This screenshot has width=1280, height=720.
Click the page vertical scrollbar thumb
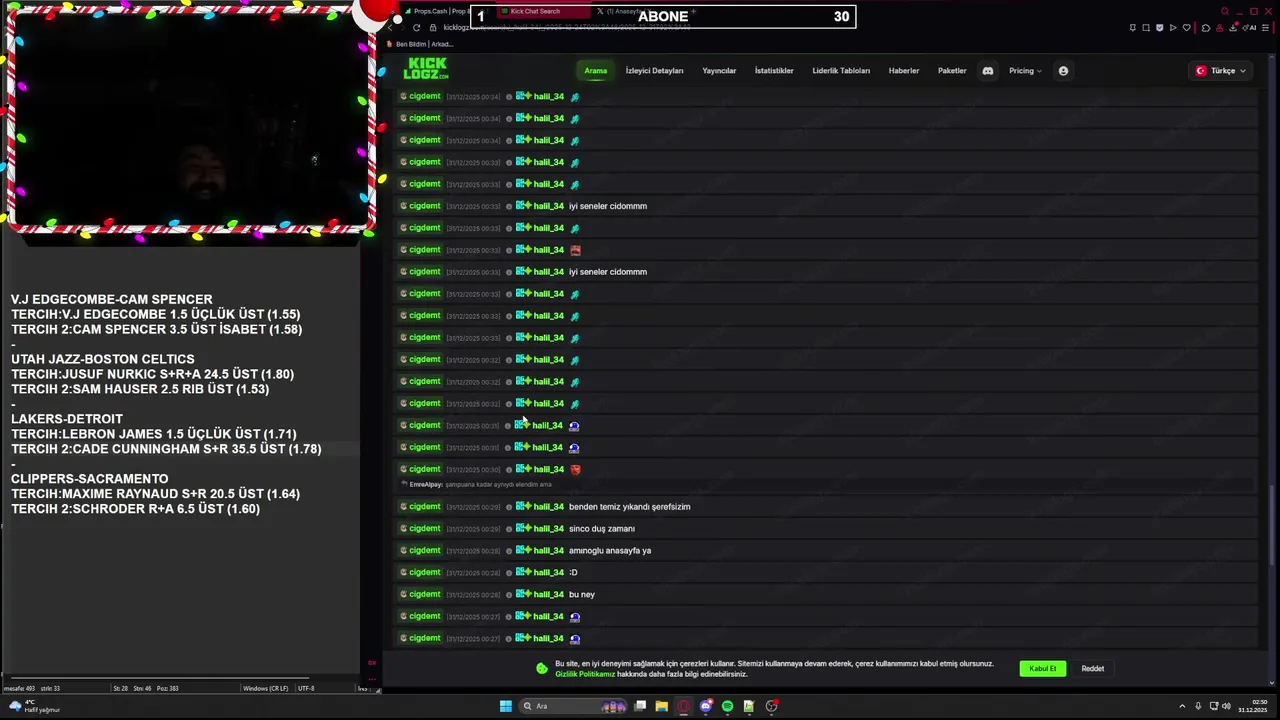pyautogui.click(x=1271, y=525)
